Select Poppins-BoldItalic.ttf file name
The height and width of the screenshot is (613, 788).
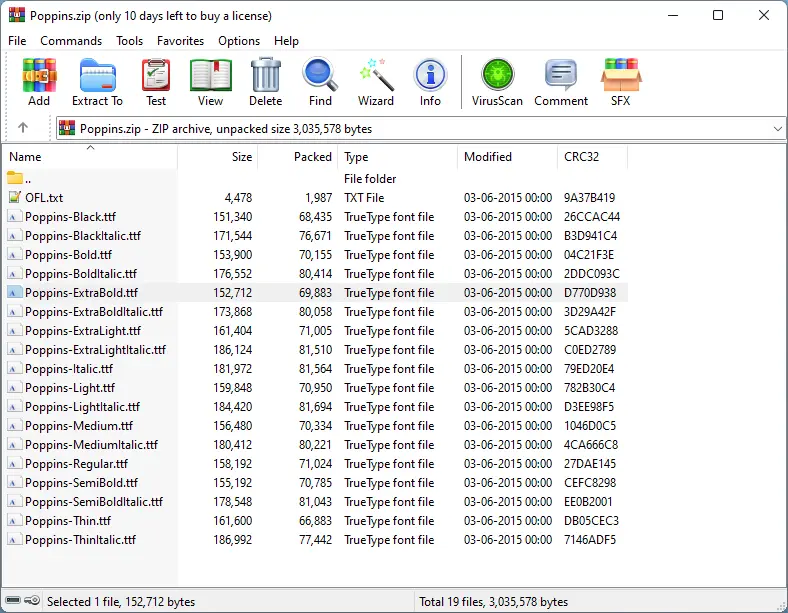tap(81, 274)
